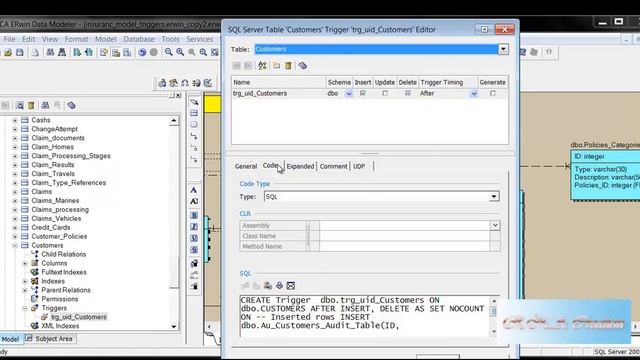Click the printer icon above the SQL code box
The image size is (640, 360).
279,285
